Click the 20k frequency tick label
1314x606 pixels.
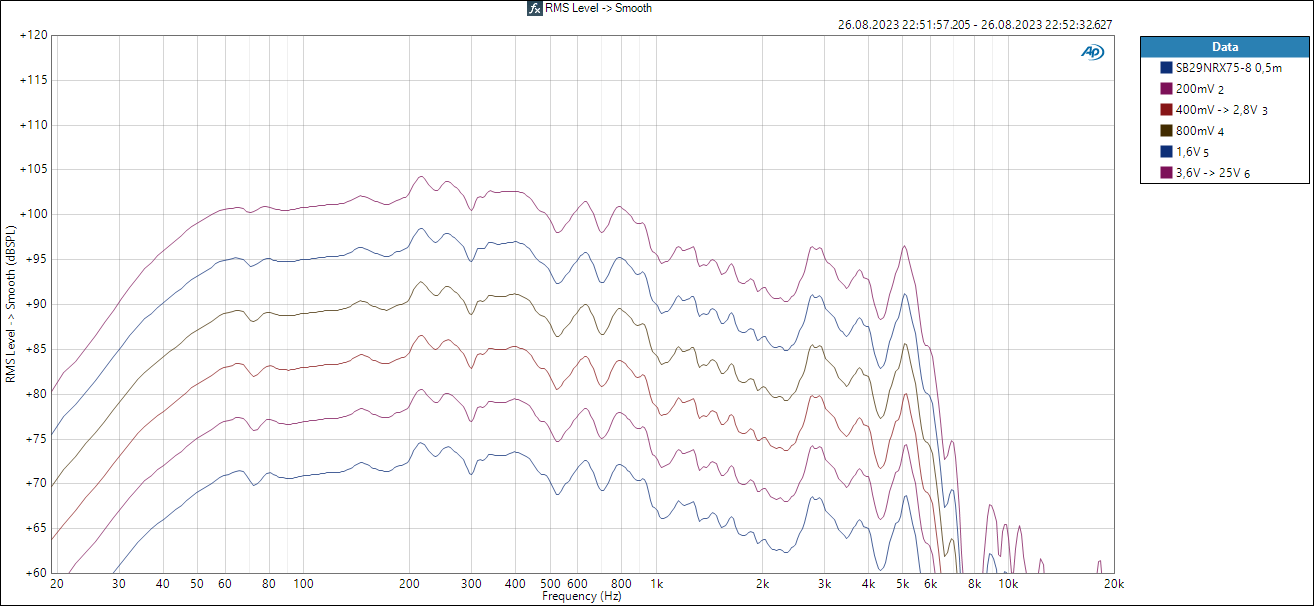point(1114,584)
